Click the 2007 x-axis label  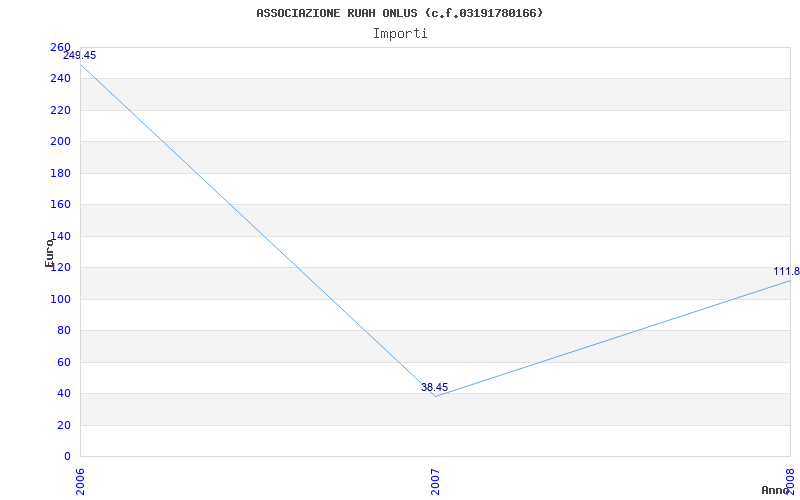point(435,481)
